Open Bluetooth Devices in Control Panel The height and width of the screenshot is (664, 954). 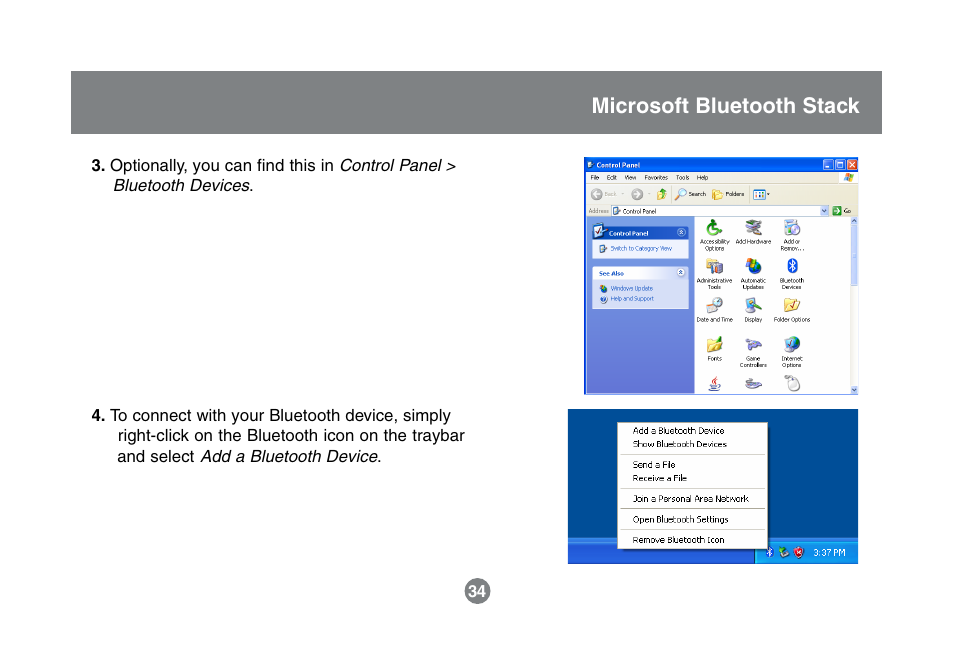pyautogui.click(x=792, y=274)
